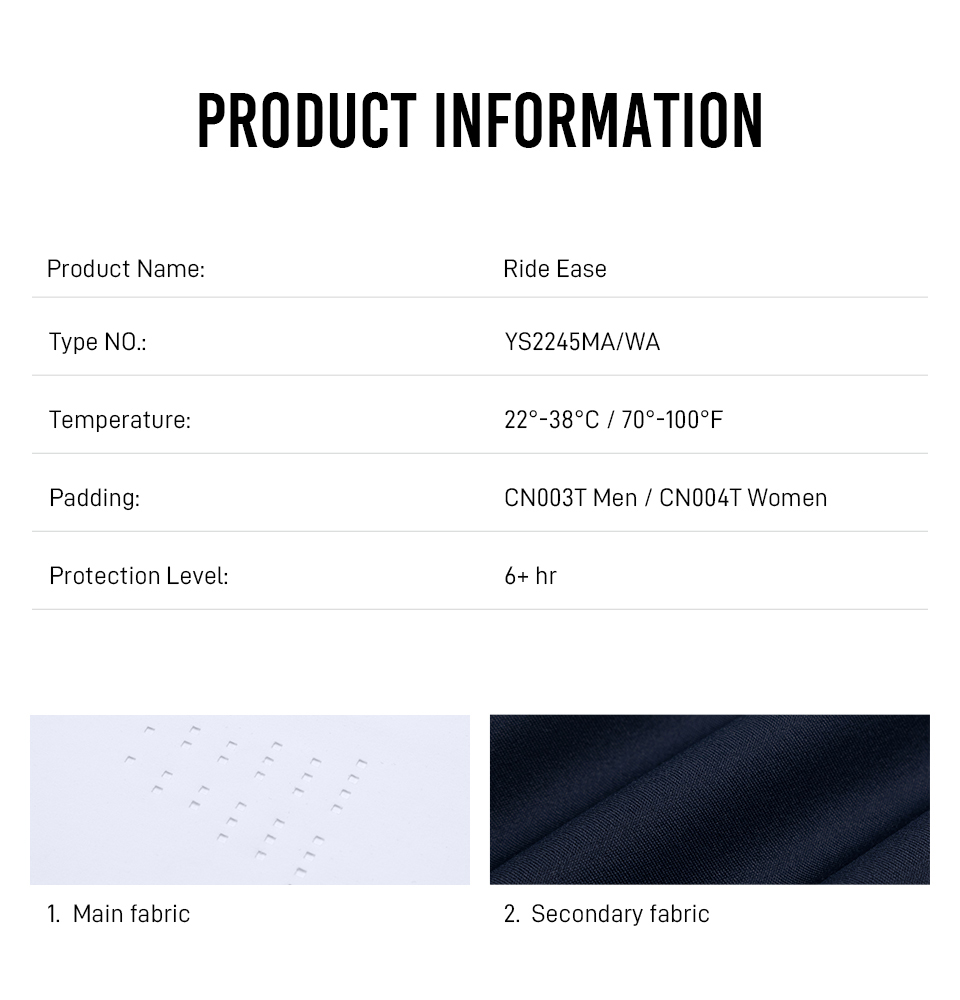The width and height of the screenshot is (960, 1000).
Task: Click the word INFORMATION in the title
Action: pyautogui.click(x=598, y=121)
